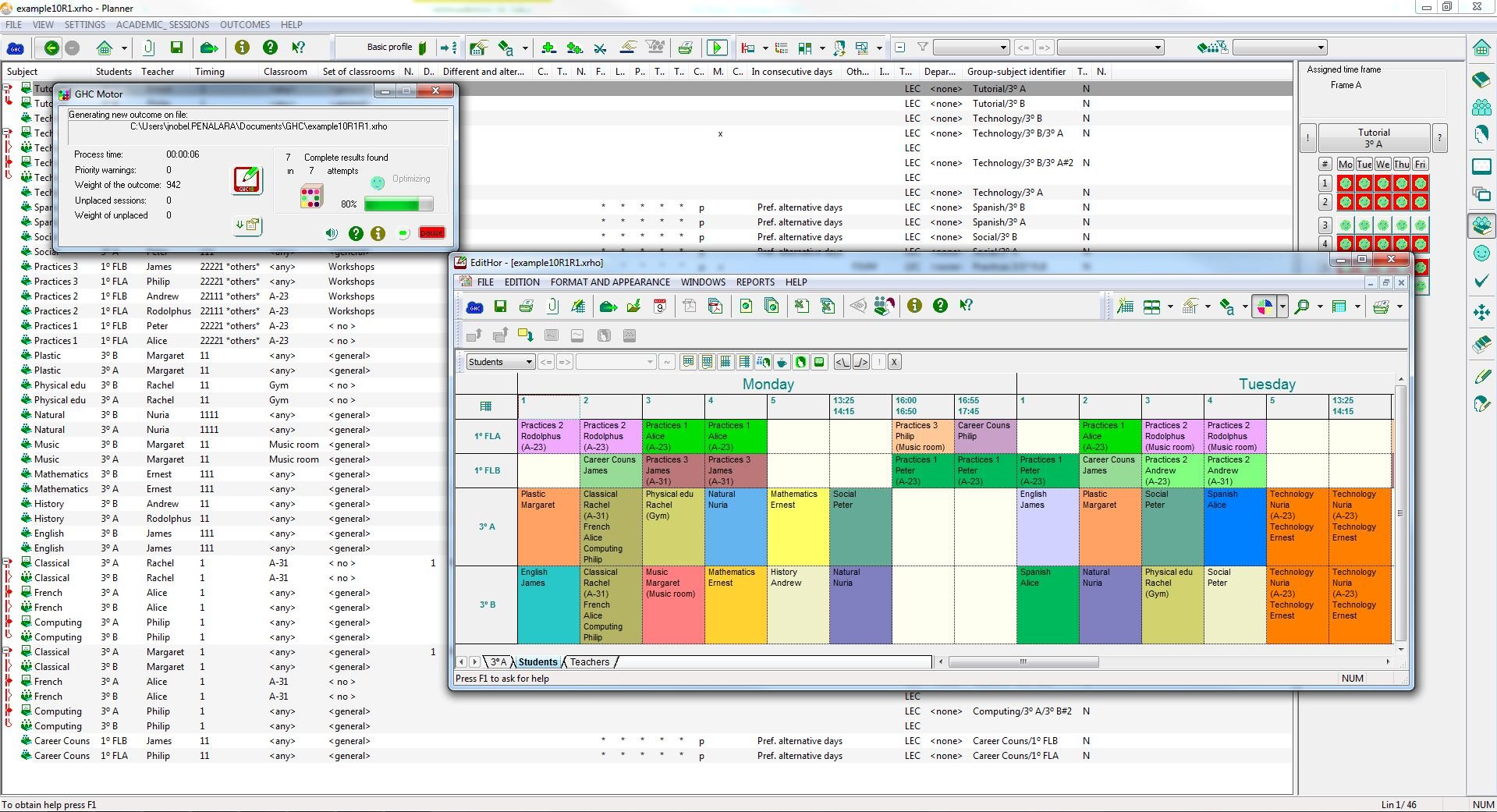1497x812 pixels.
Task: Run the GHC engine with the green play icon
Action: (x=716, y=47)
